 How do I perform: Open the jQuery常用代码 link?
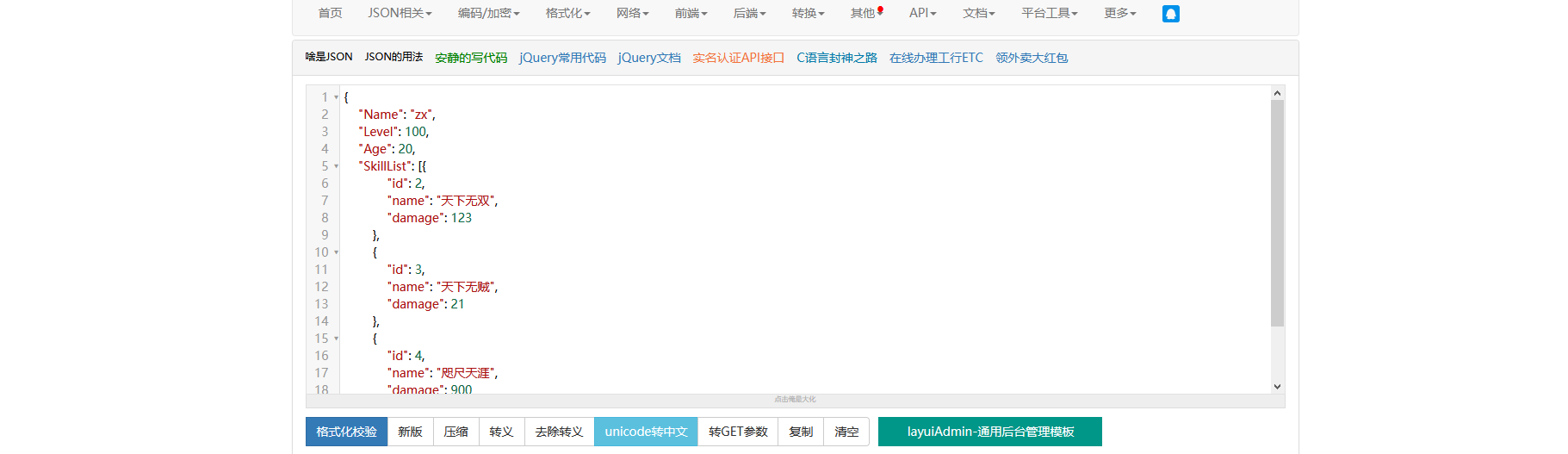(562, 58)
